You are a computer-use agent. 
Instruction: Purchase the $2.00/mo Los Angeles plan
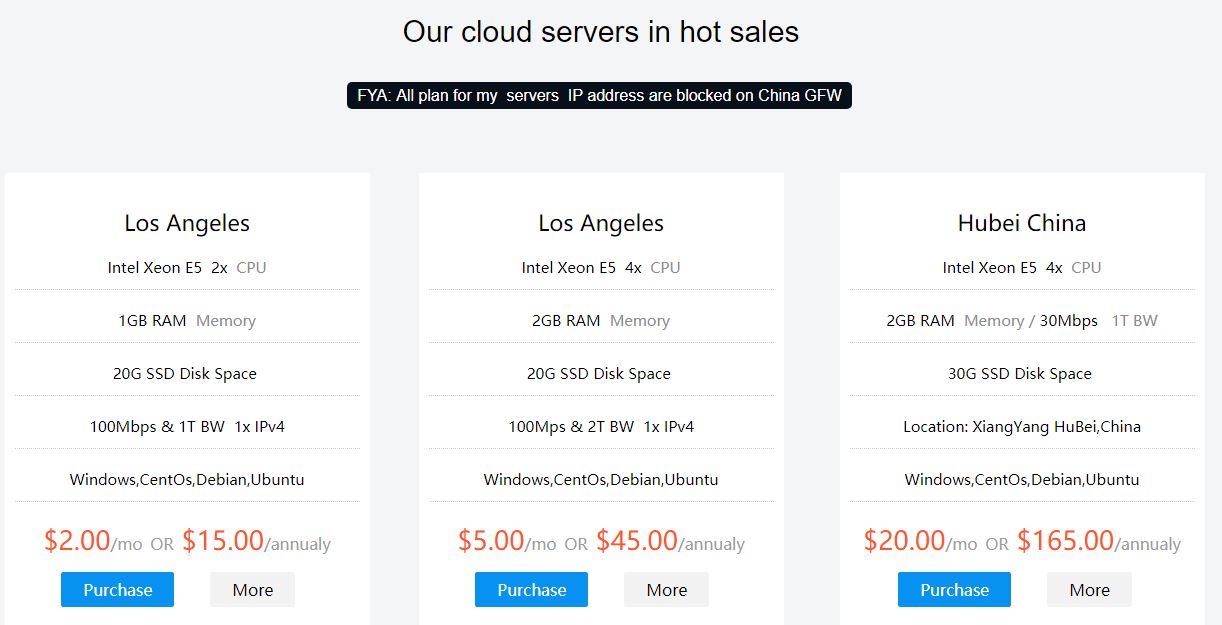[117, 590]
